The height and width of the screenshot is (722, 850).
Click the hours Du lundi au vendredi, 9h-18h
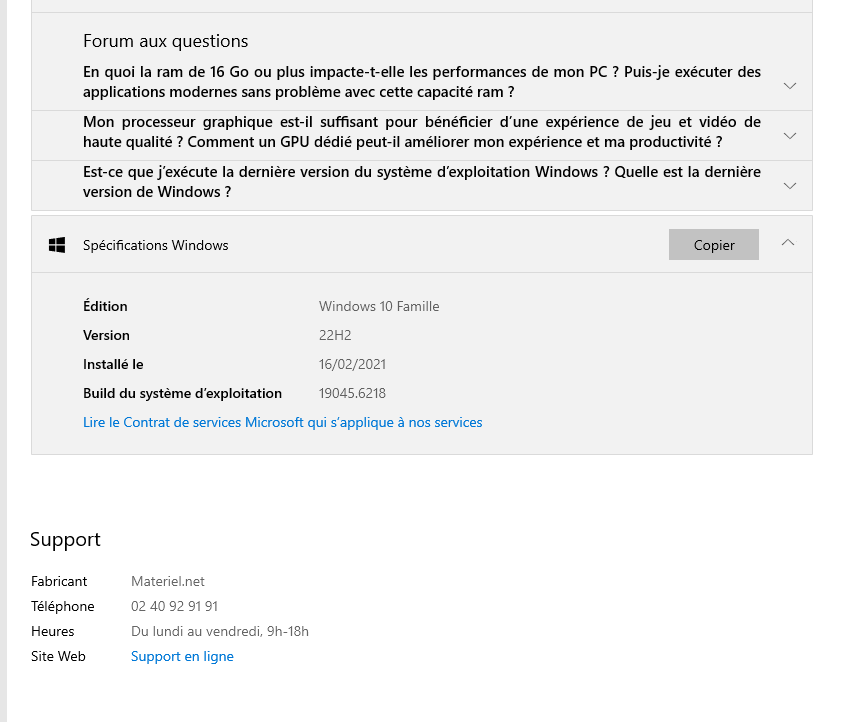tap(220, 631)
